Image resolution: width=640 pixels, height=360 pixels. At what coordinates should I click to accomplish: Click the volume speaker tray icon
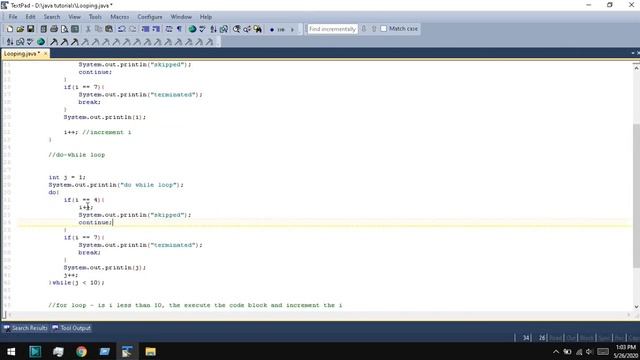point(589,351)
